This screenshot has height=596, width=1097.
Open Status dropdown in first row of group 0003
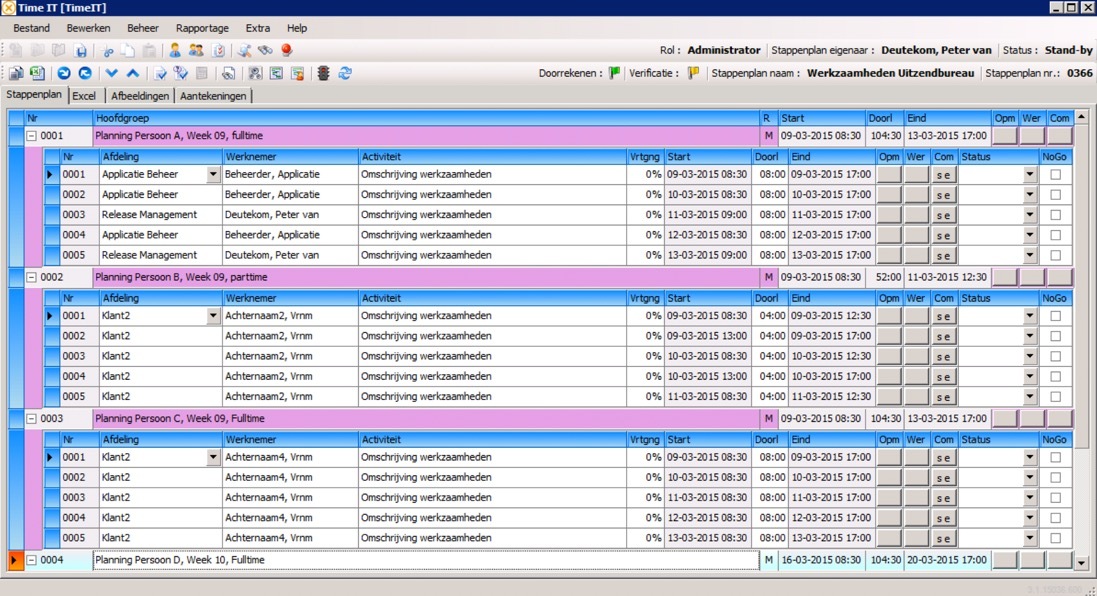(1030, 458)
